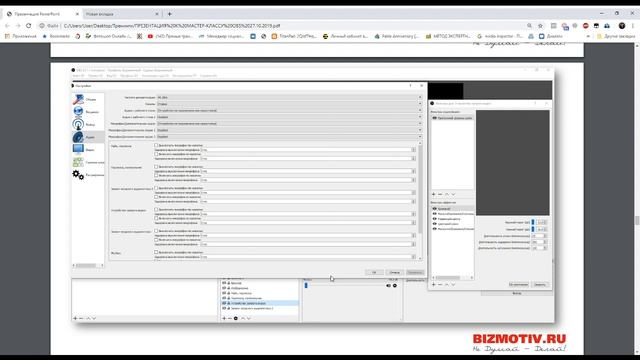Add a scene with plus in Scenes toolbar
The image size is (640, 360).
click(75, 318)
